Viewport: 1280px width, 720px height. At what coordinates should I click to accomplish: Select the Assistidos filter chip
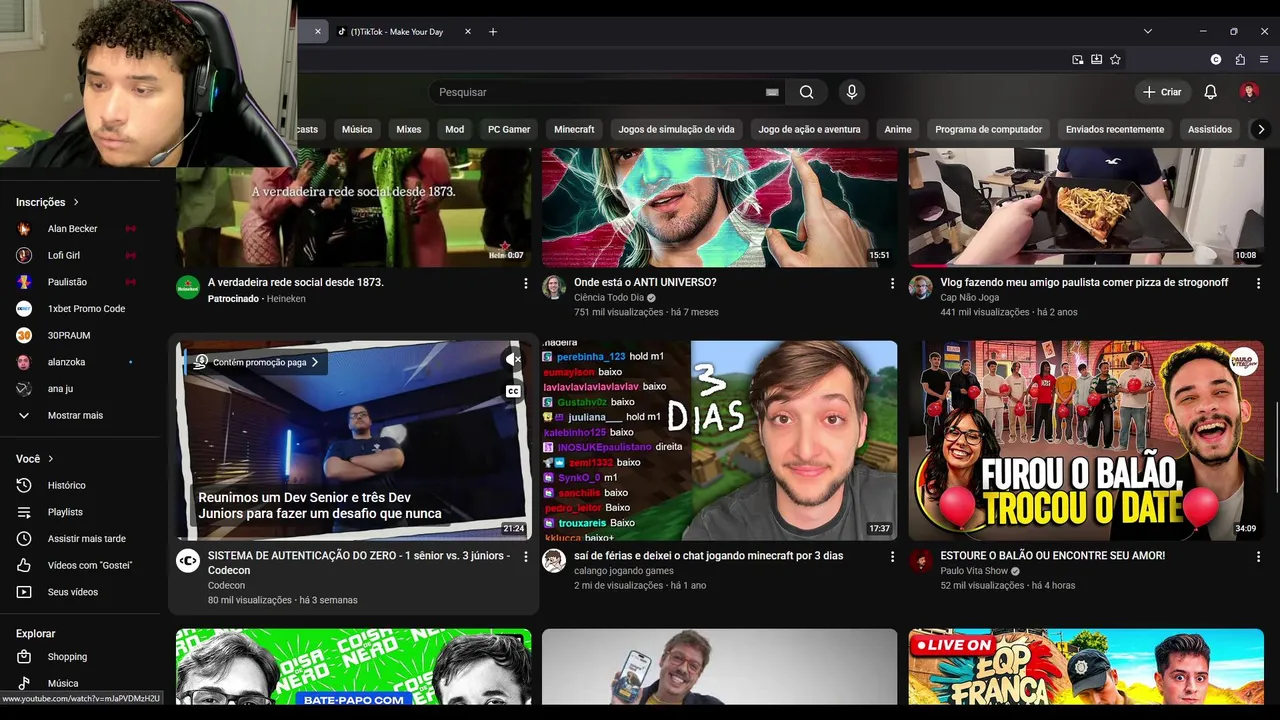click(x=1210, y=129)
